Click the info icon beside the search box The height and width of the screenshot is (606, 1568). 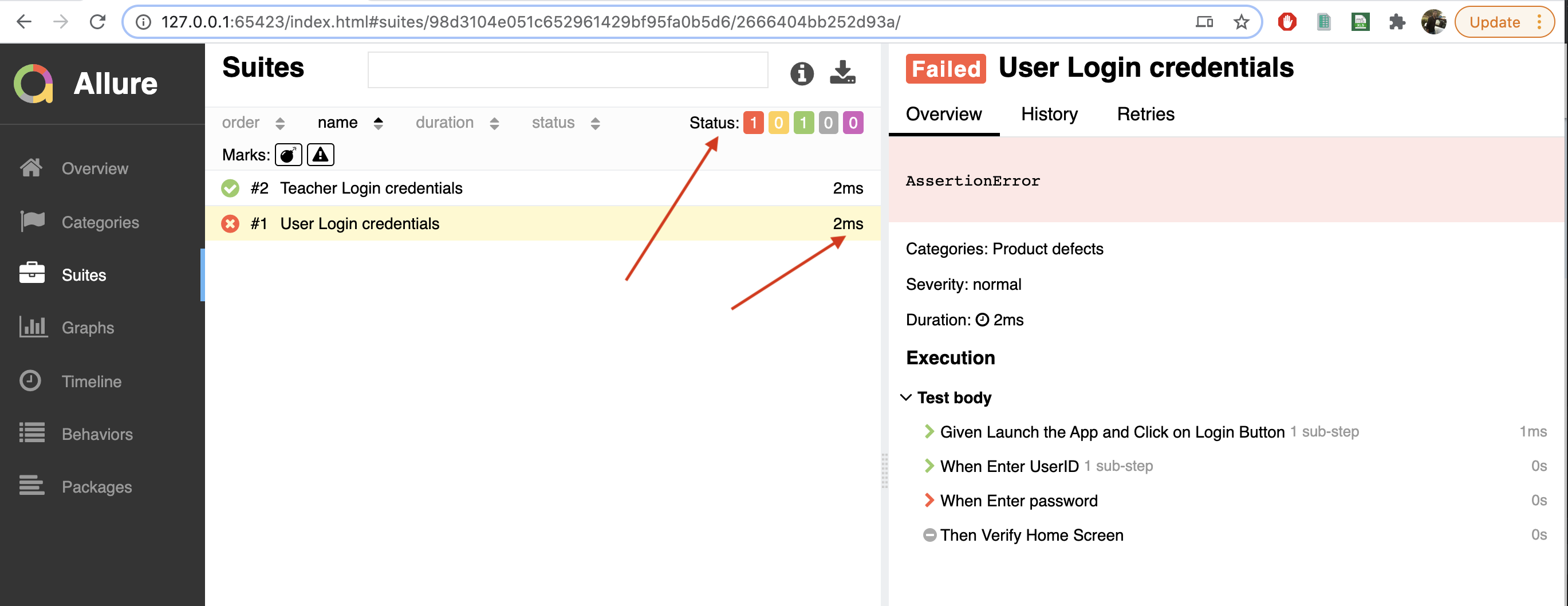click(802, 74)
